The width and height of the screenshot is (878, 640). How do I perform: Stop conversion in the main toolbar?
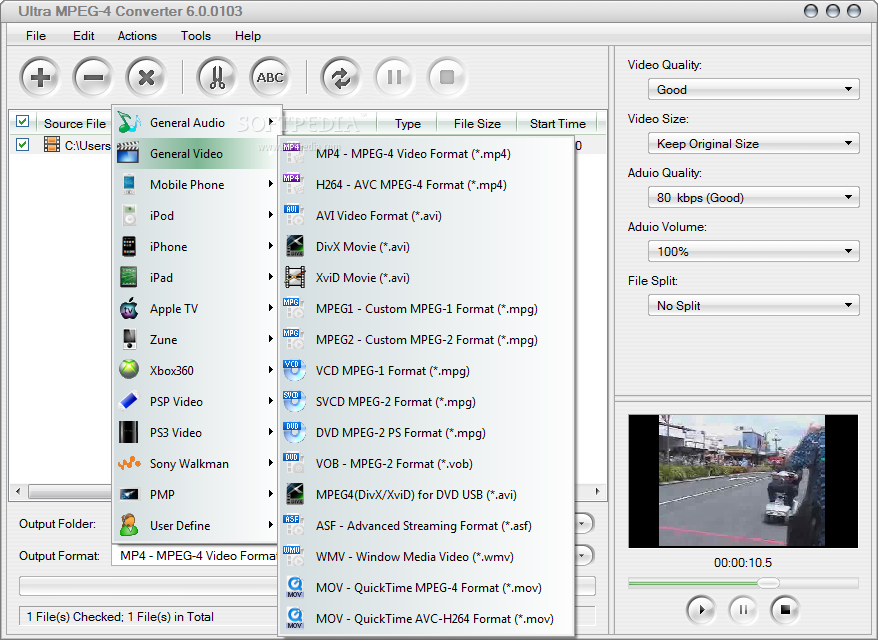447,77
